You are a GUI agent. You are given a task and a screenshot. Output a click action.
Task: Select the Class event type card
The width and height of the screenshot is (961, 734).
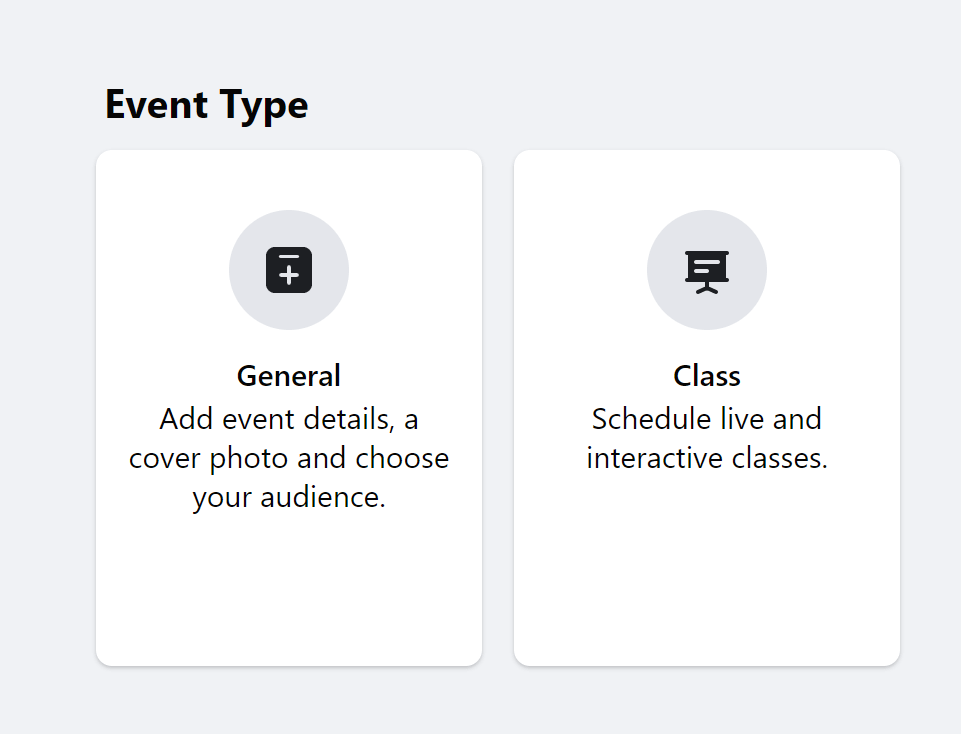coord(707,407)
